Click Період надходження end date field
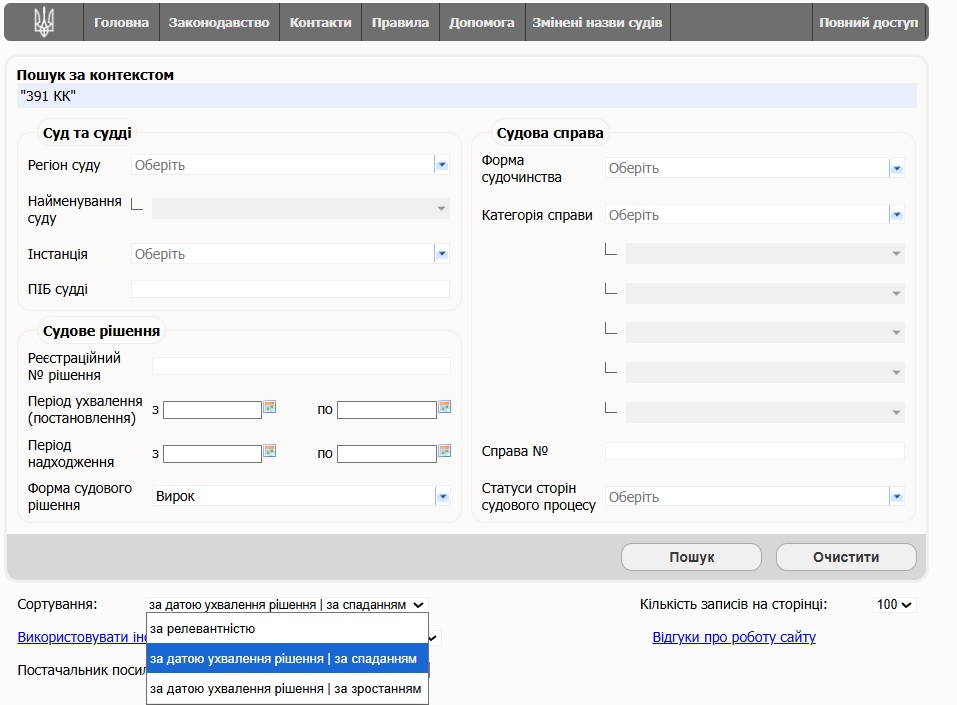Image resolution: width=957 pixels, height=705 pixels. click(x=387, y=454)
